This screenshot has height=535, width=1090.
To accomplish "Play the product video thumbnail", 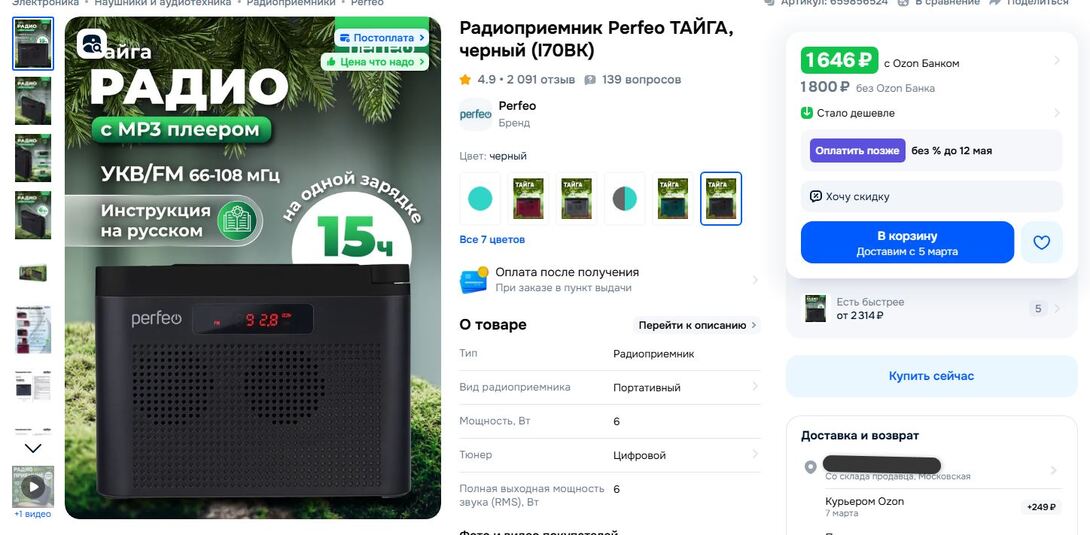I will point(33,486).
